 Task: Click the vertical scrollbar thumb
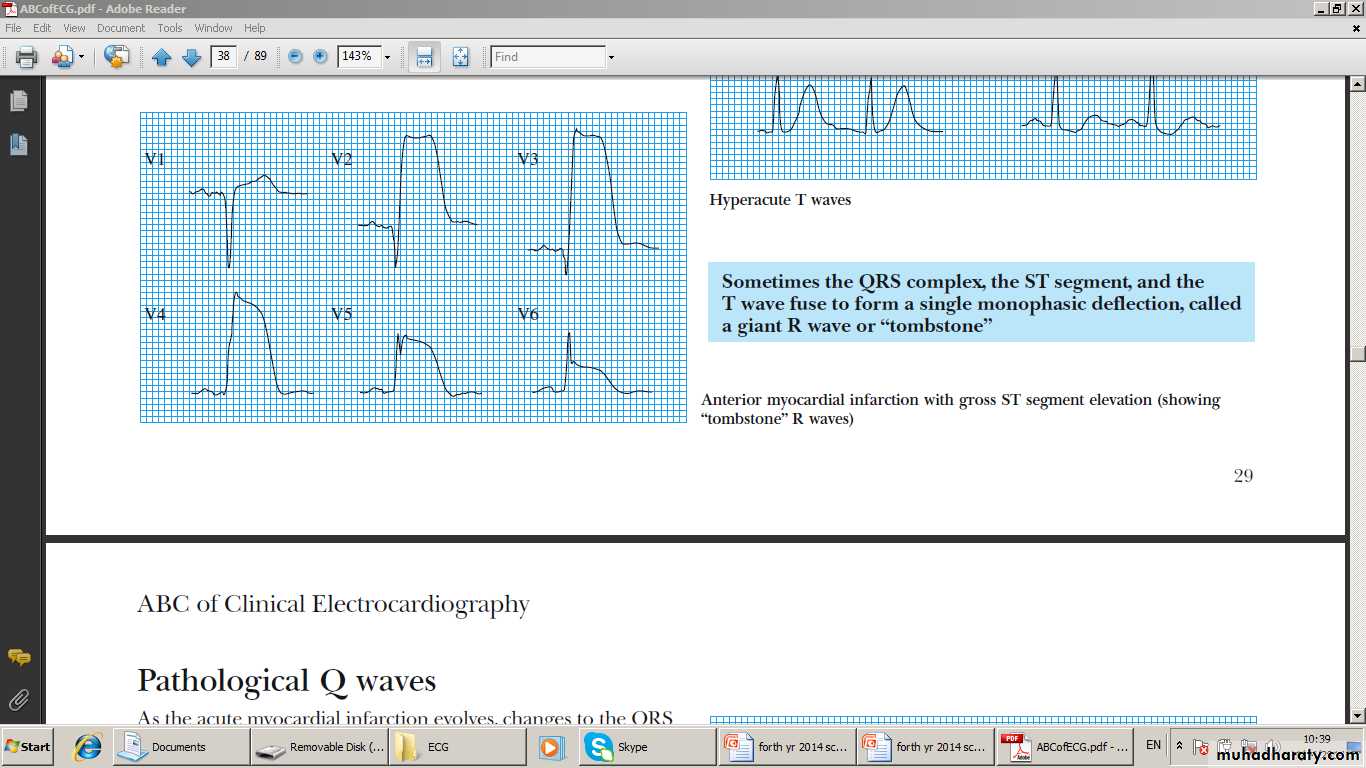click(x=1357, y=353)
